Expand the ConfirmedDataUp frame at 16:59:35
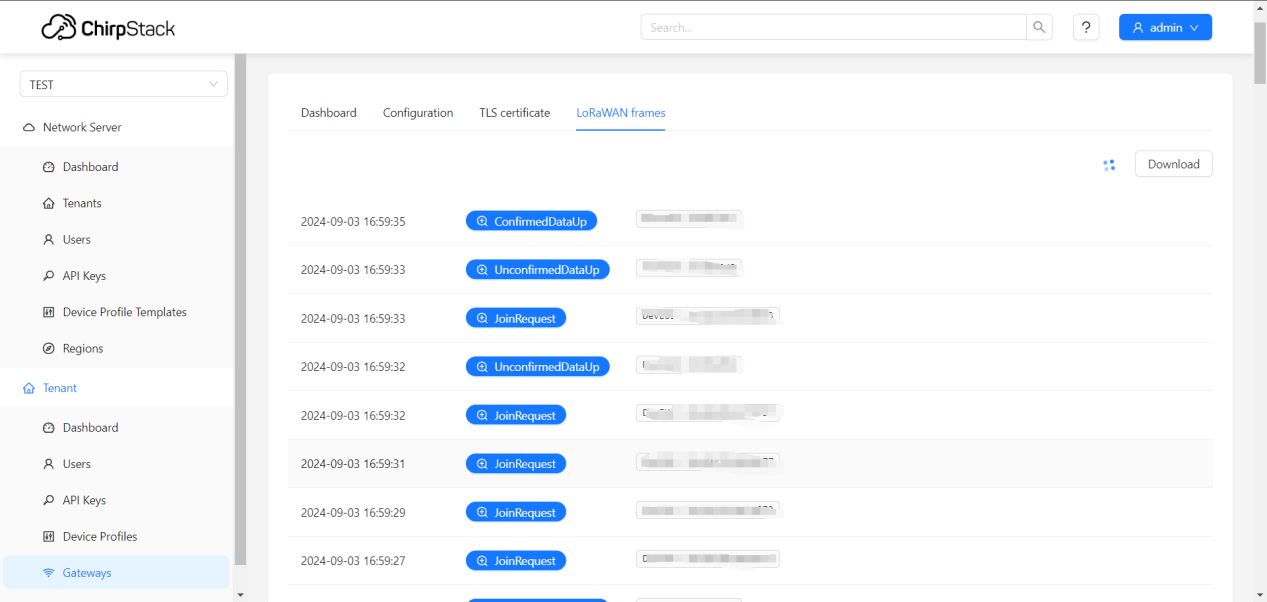The height and width of the screenshot is (602, 1267). 531,221
